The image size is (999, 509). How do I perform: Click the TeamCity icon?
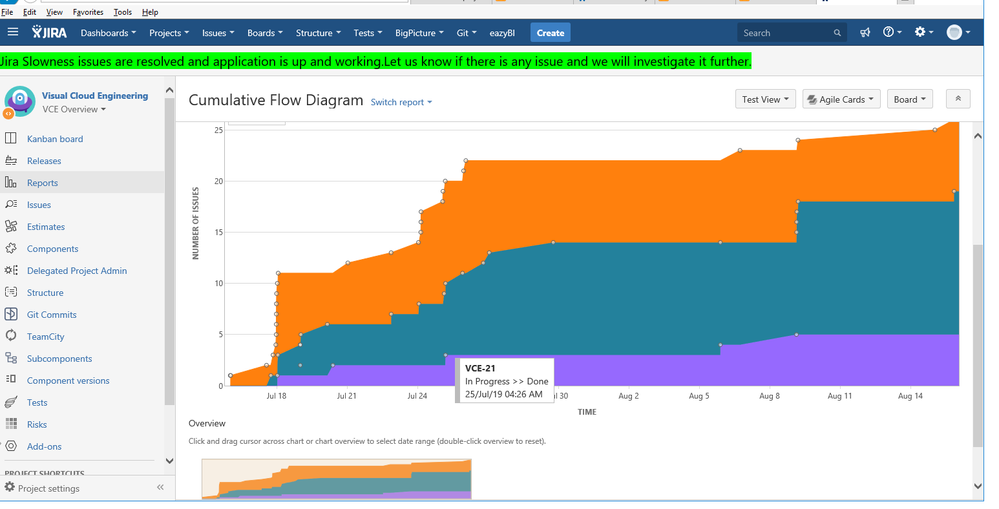11,336
